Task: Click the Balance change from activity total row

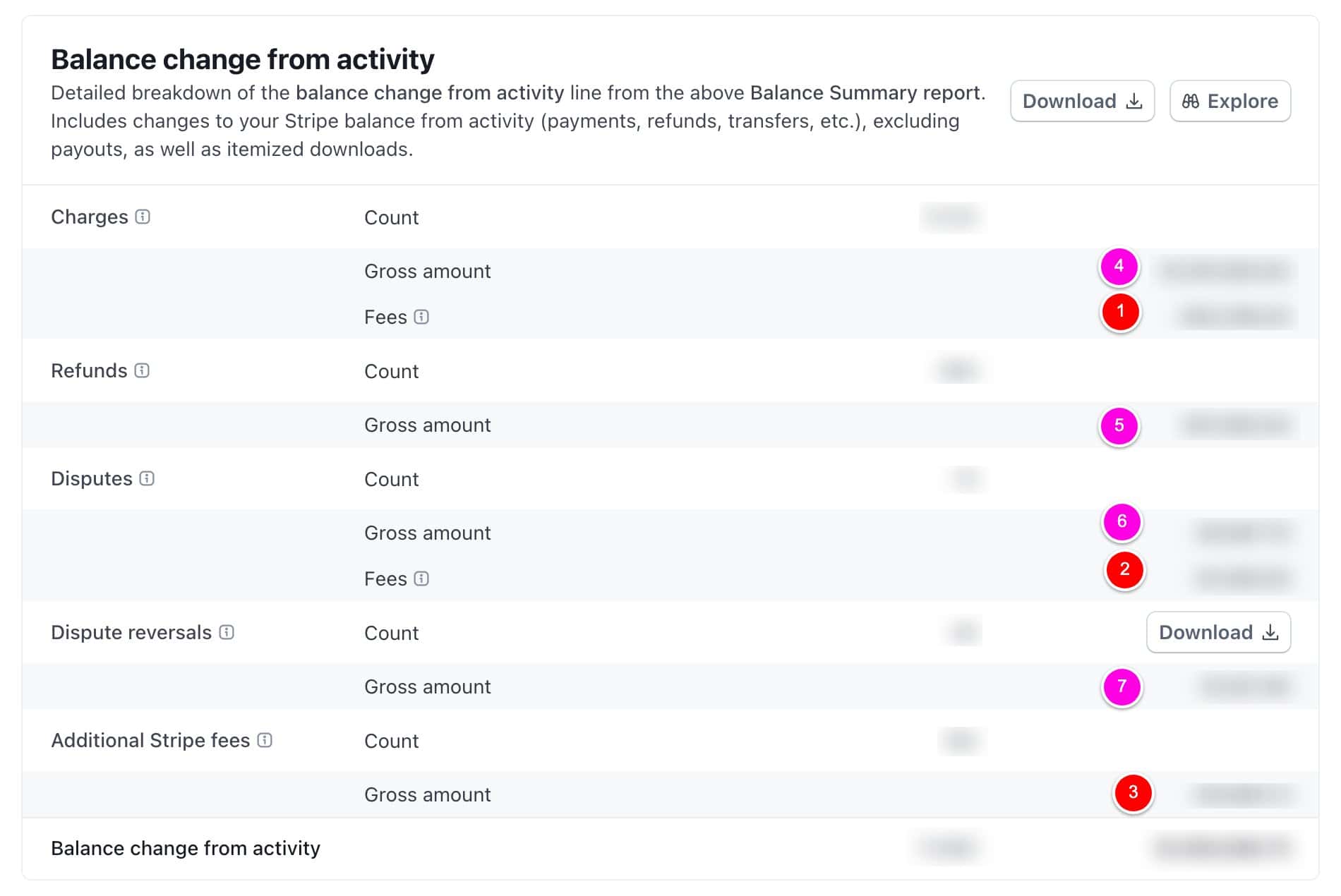Action: click(670, 848)
